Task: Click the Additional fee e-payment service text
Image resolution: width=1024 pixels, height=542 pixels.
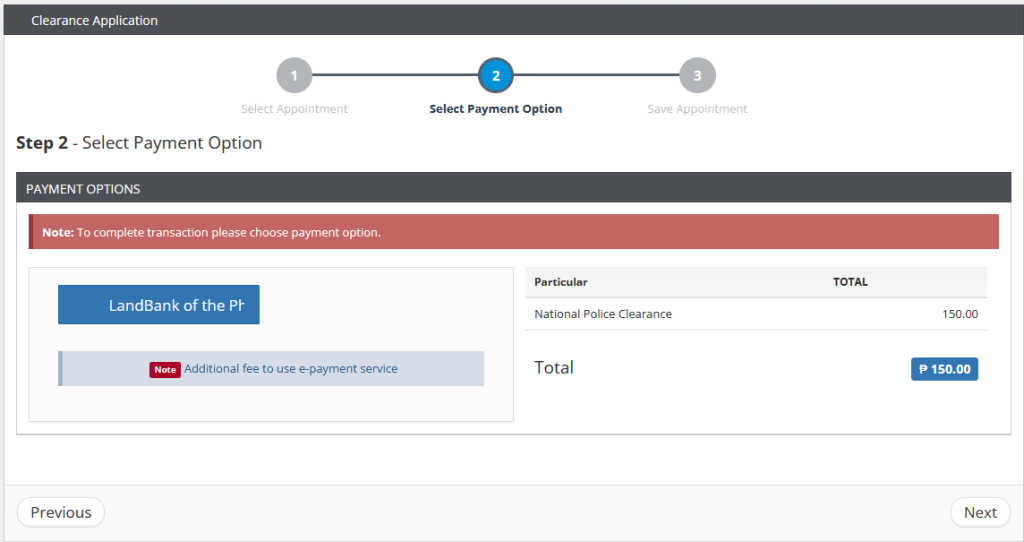Action: click(x=291, y=369)
